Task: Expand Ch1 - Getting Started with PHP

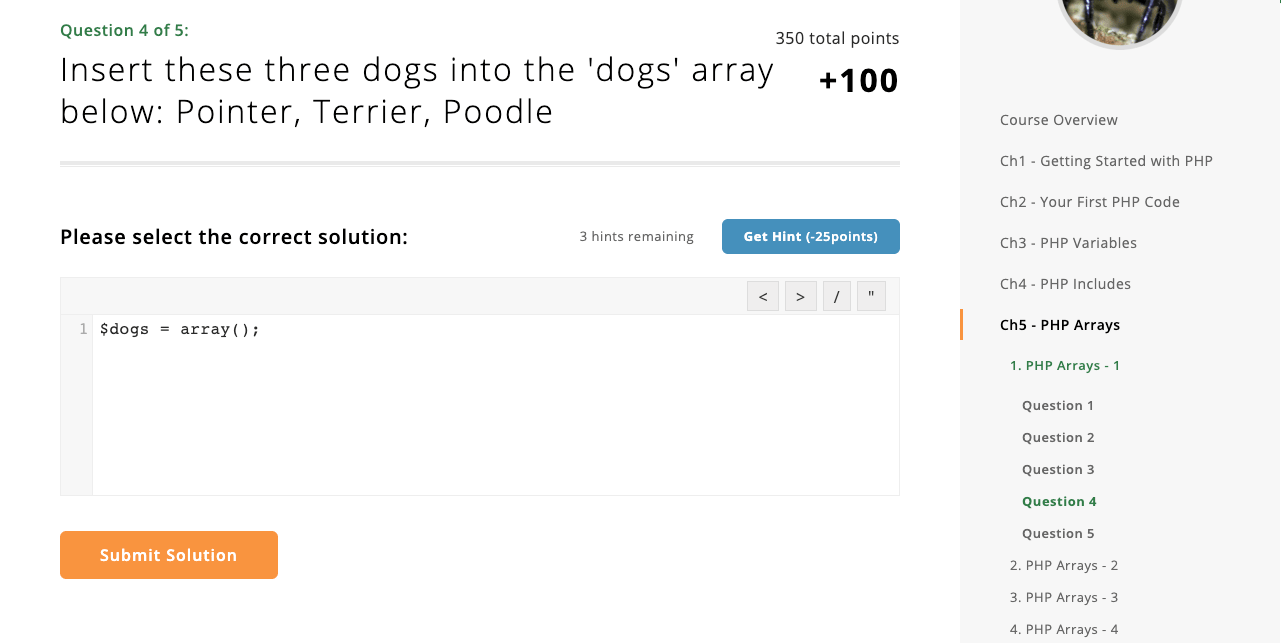Action: [x=1106, y=161]
